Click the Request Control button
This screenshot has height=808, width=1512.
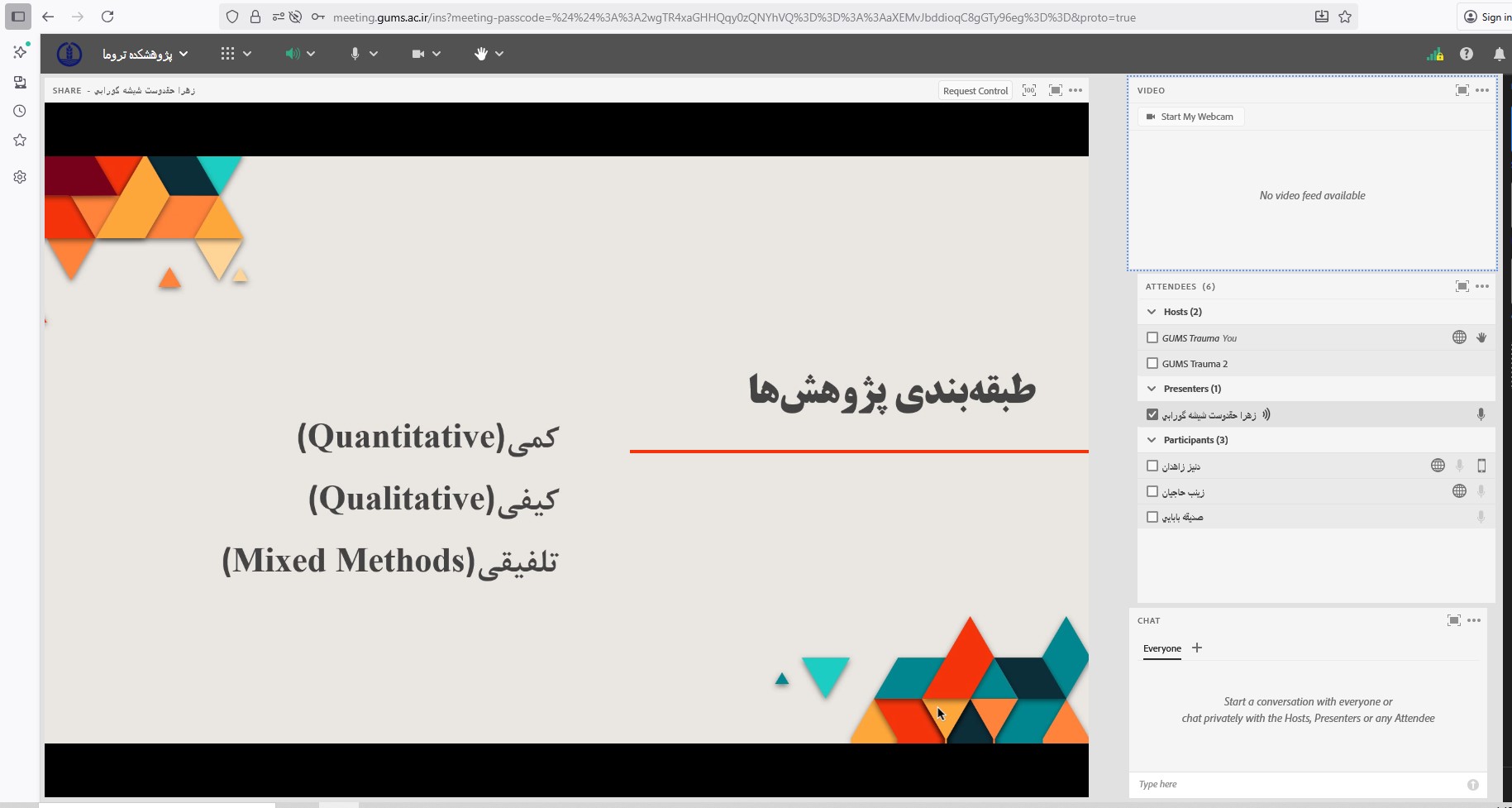(x=975, y=91)
